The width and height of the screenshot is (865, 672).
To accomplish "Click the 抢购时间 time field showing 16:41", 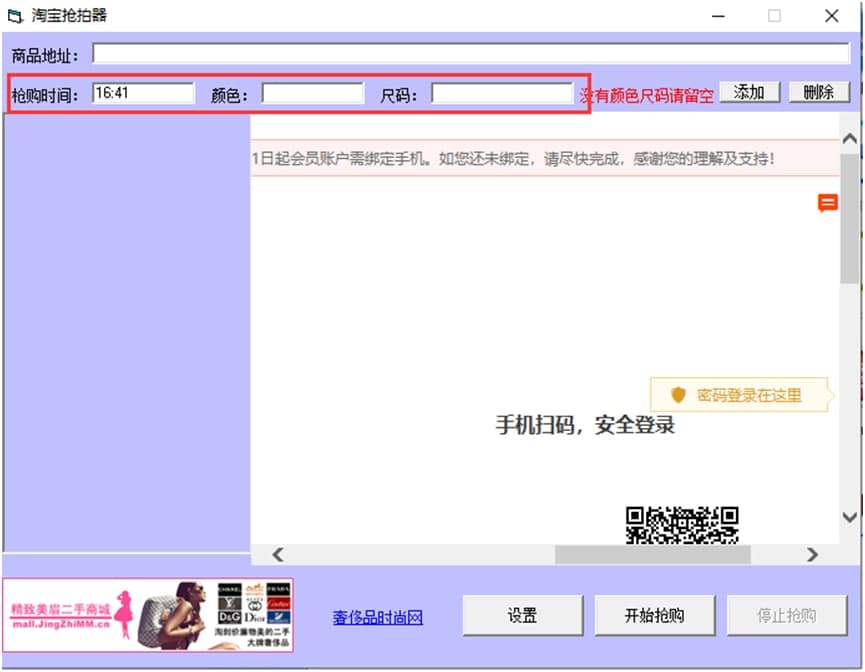I will pos(143,93).
